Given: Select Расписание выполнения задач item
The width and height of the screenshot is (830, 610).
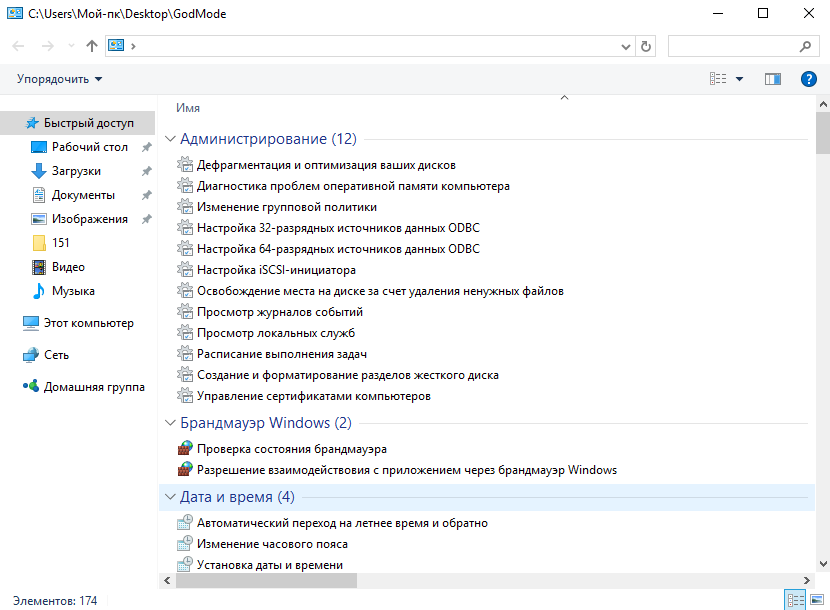Looking at the screenshot, I should tap(282, 354).
